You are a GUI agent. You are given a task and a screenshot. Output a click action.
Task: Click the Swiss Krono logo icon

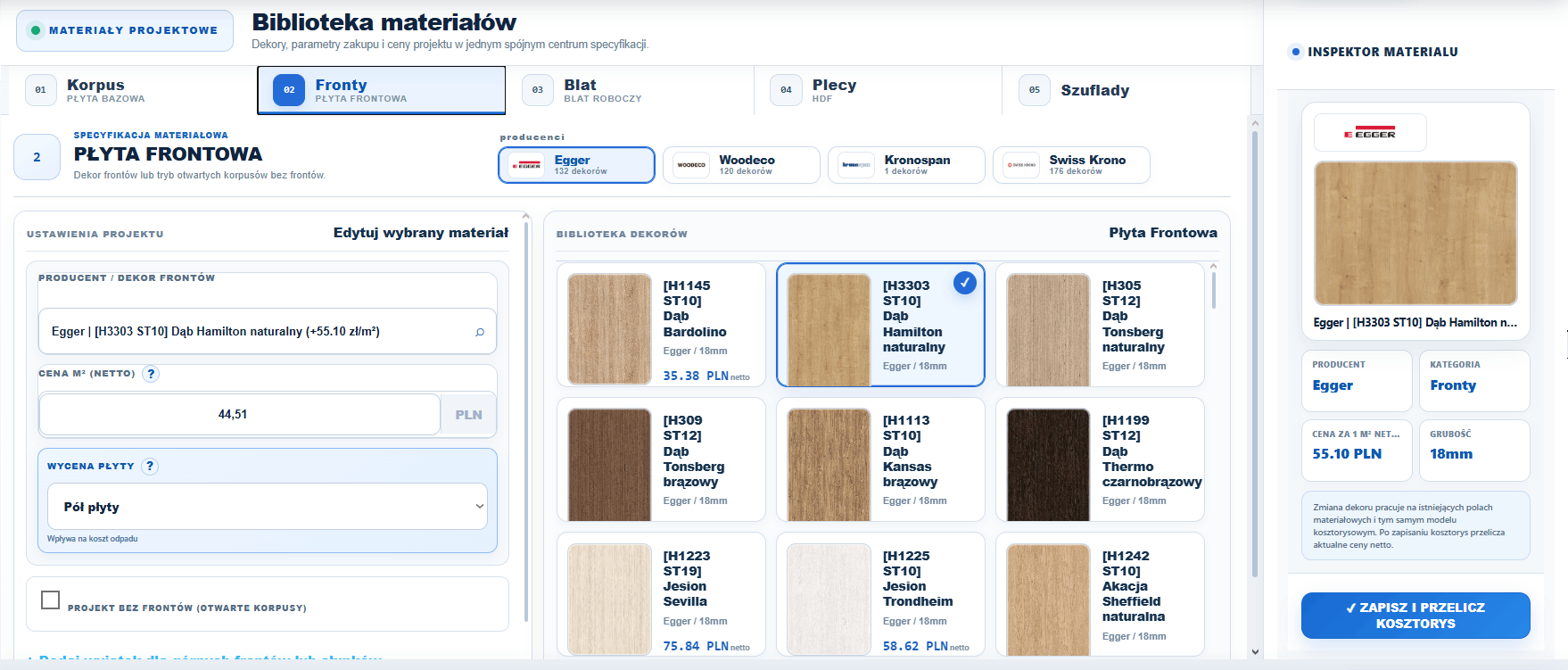[x=1021, y=165]
